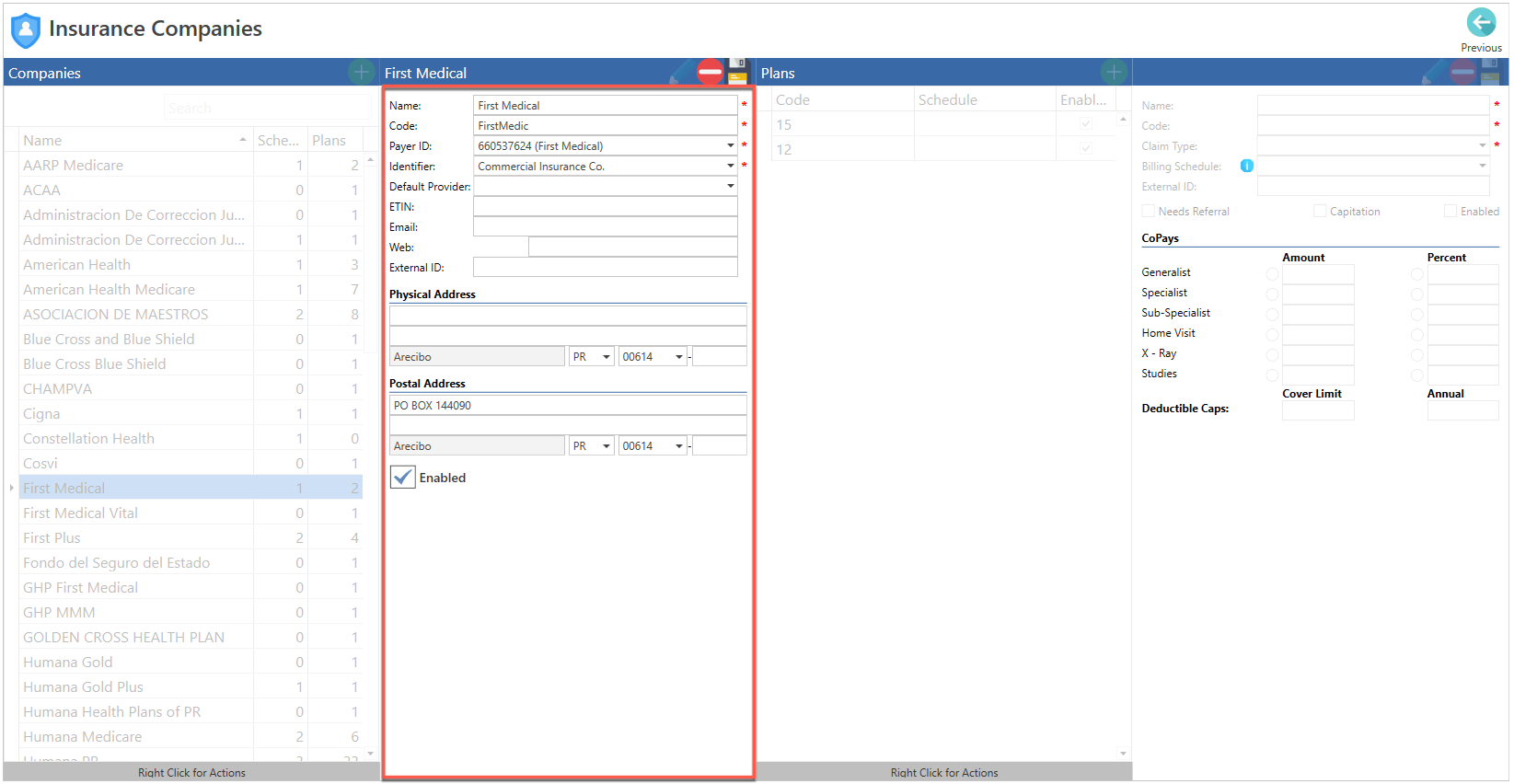
Task: Select Blue Cross and Blue Shield row
Action: (191, 339)
